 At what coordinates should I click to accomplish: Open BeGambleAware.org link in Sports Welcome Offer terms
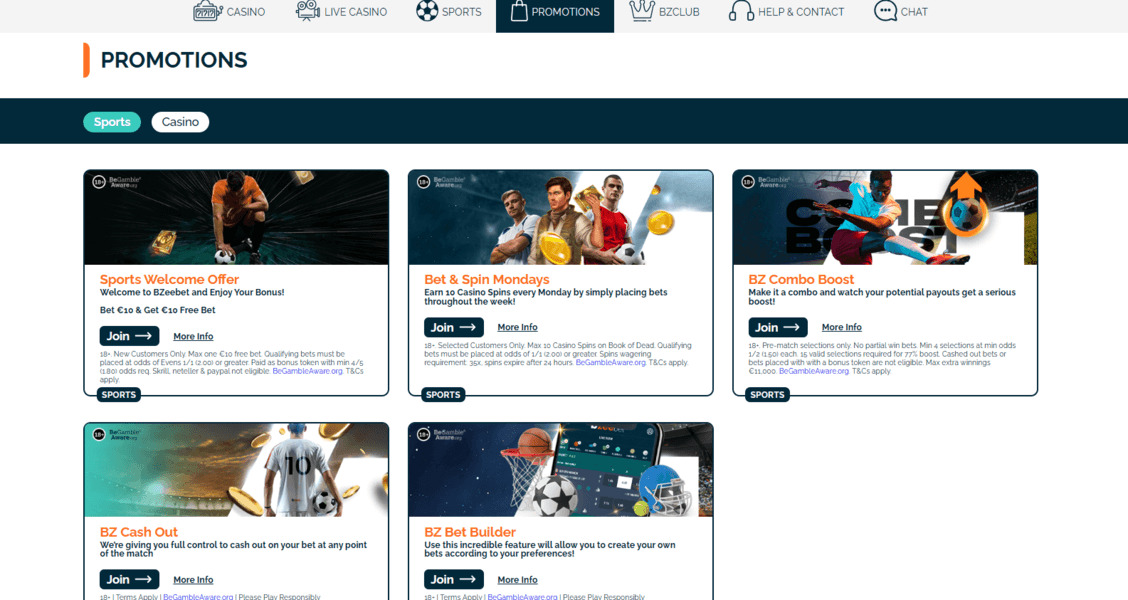coord(307,371)
